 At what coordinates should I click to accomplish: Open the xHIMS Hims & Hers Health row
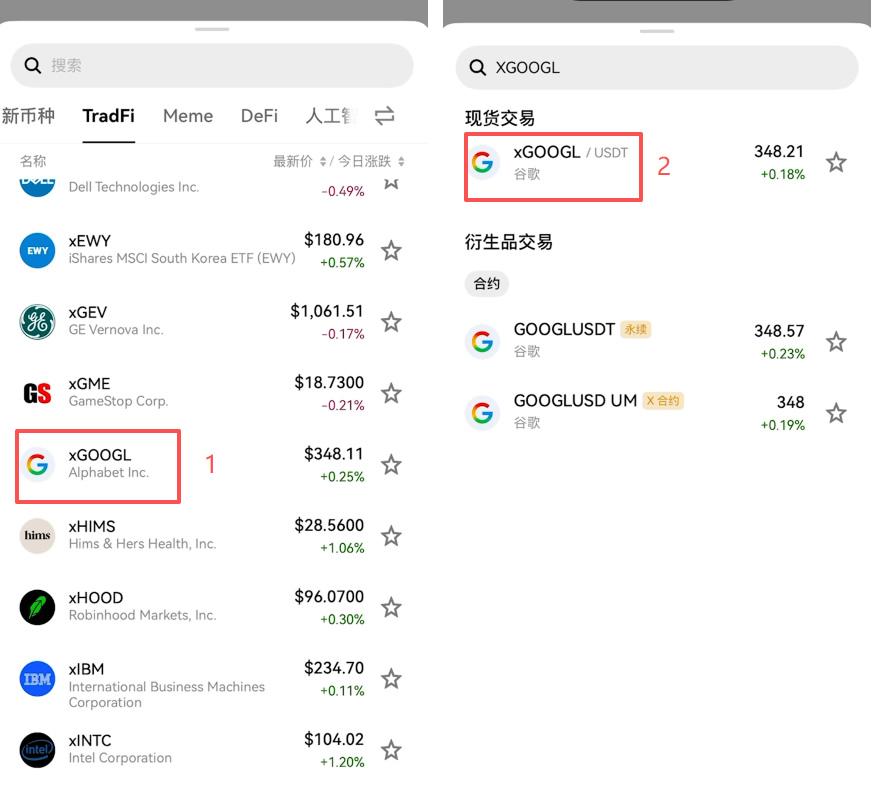click(211, 536)
